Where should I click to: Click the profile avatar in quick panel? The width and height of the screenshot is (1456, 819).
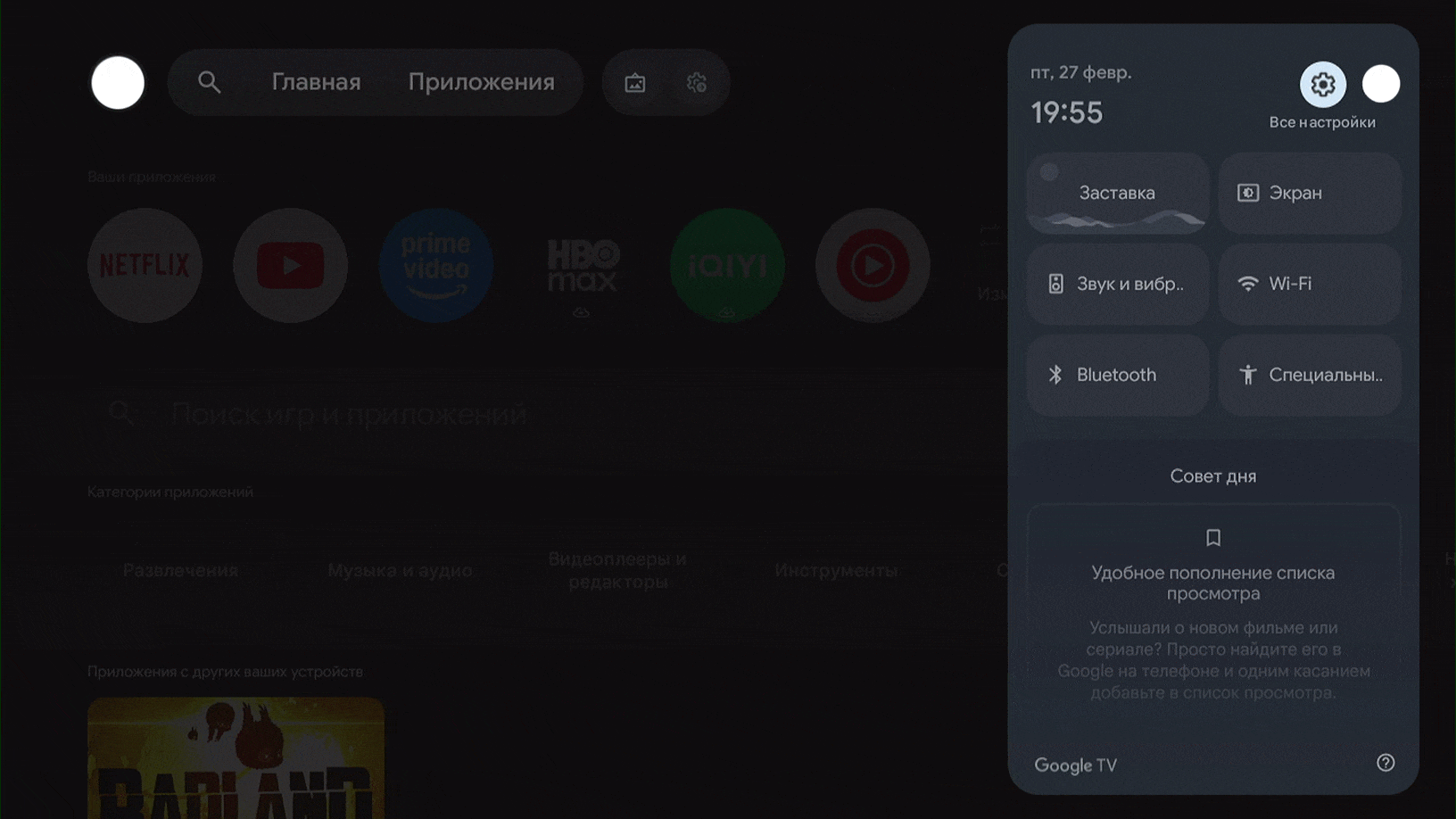(x=1380, y=84)
